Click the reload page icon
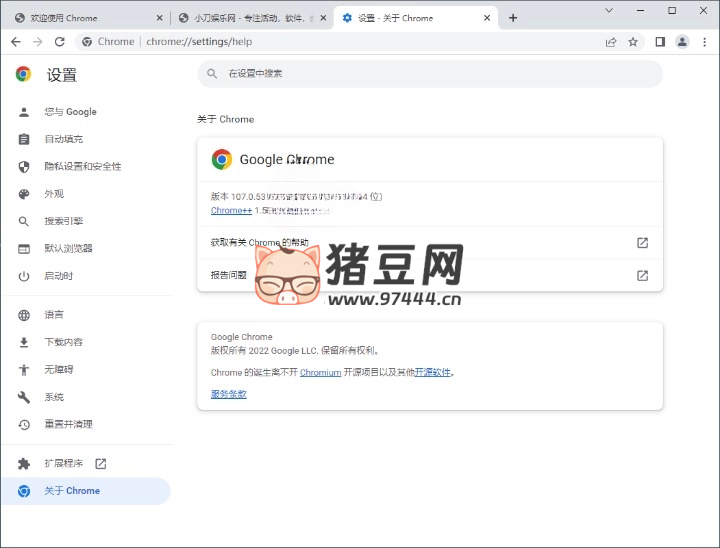 pos(60,42)
